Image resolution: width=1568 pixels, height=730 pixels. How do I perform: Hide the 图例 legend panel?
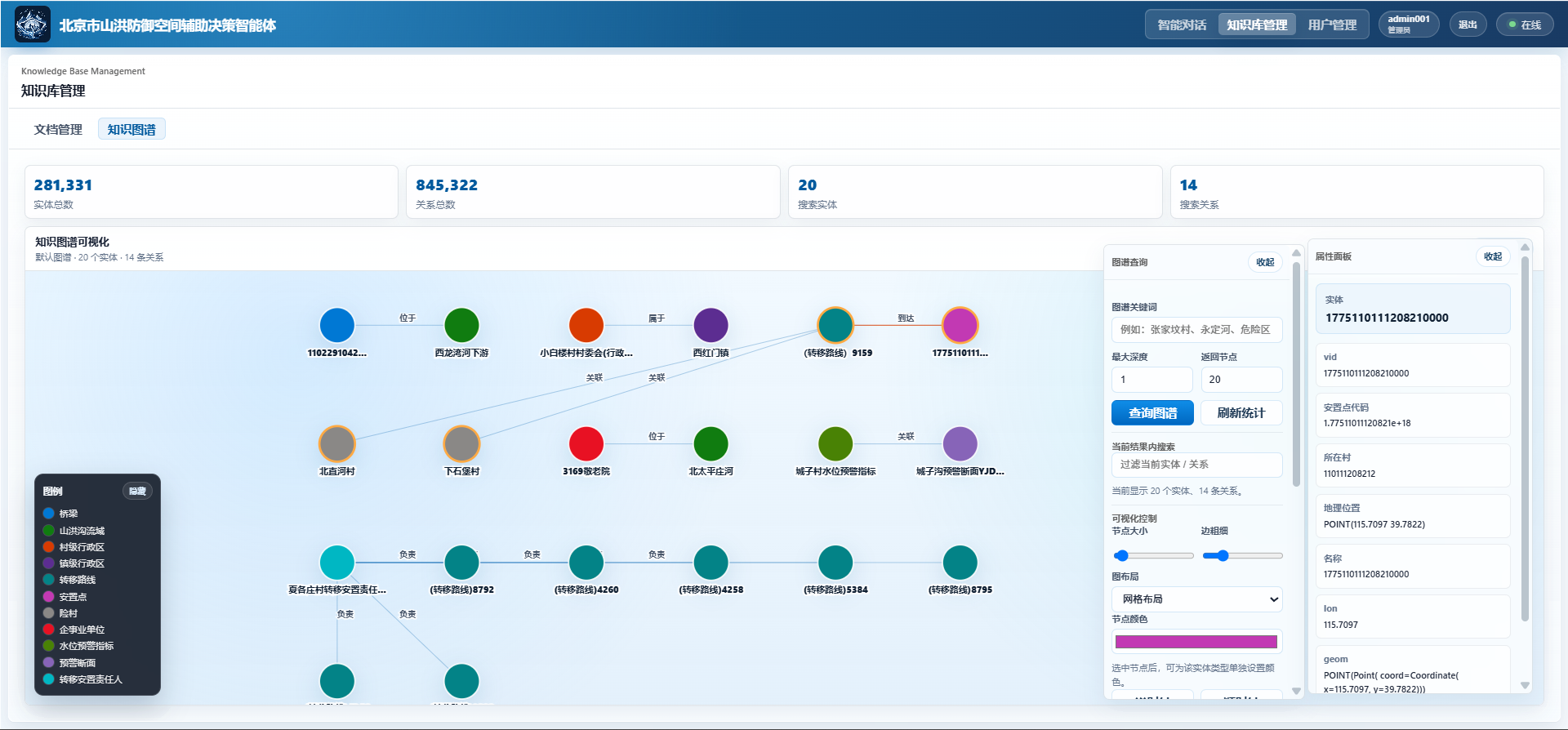click(137, 491)
